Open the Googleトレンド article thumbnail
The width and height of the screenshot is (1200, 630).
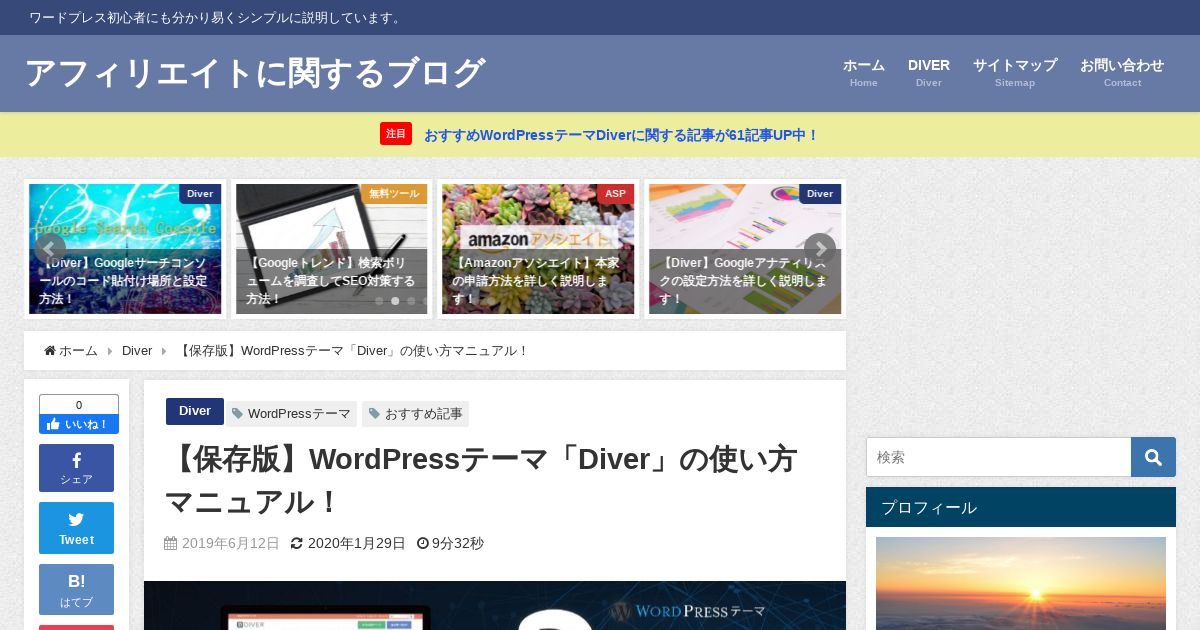point(331,249)
